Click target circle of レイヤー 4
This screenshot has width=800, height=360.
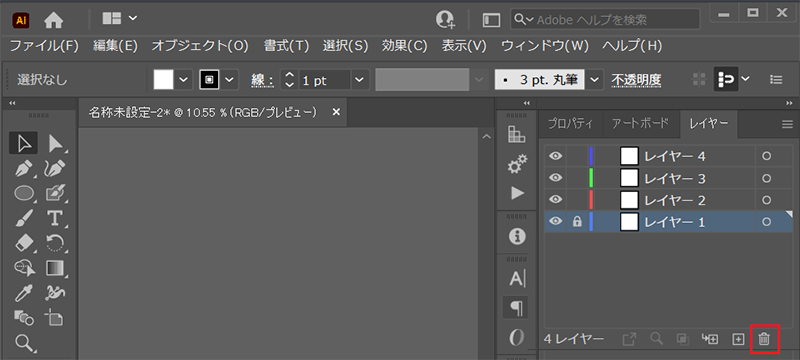coord(766,157)
